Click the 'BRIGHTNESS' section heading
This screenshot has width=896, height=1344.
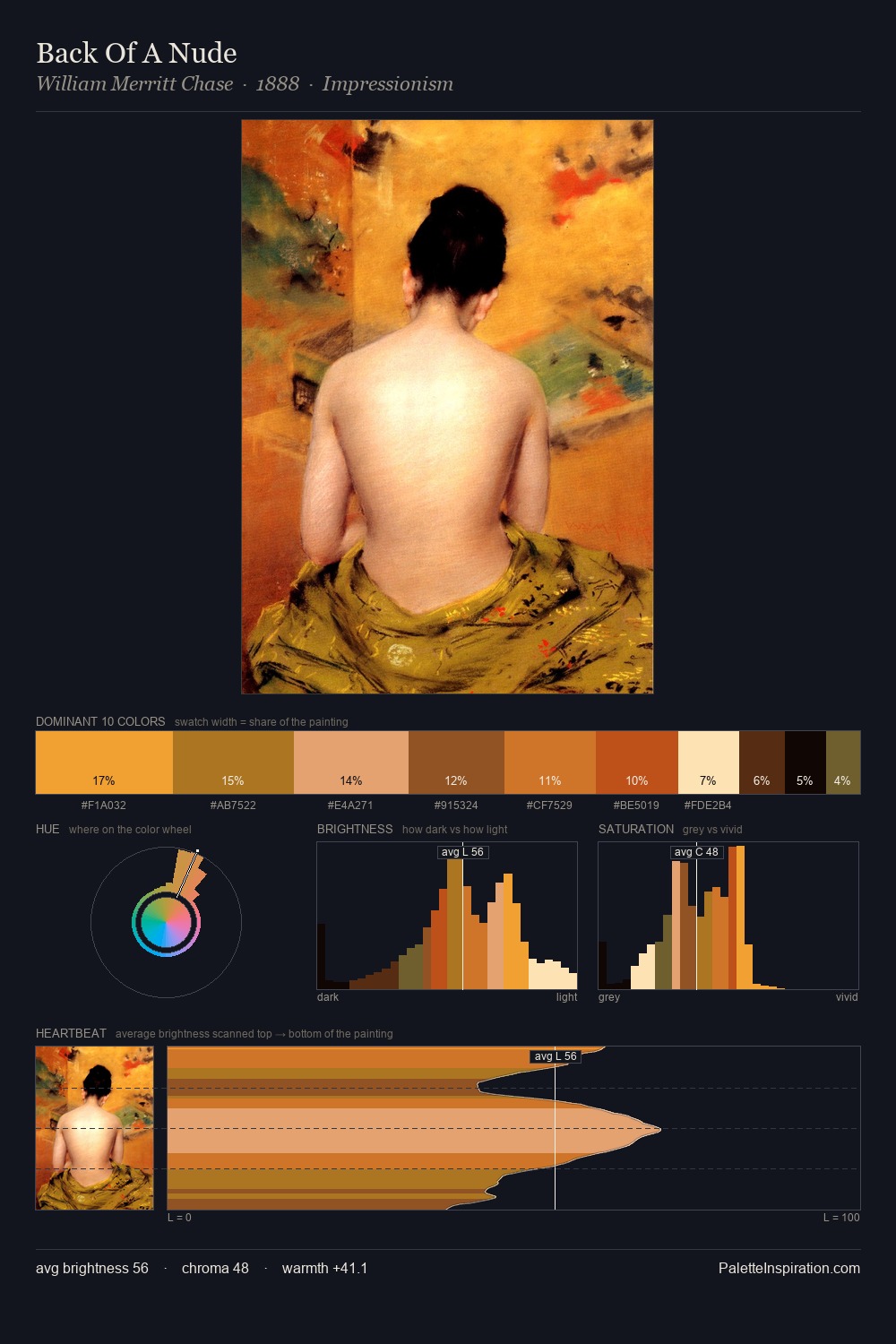click(x=355, y=829)
